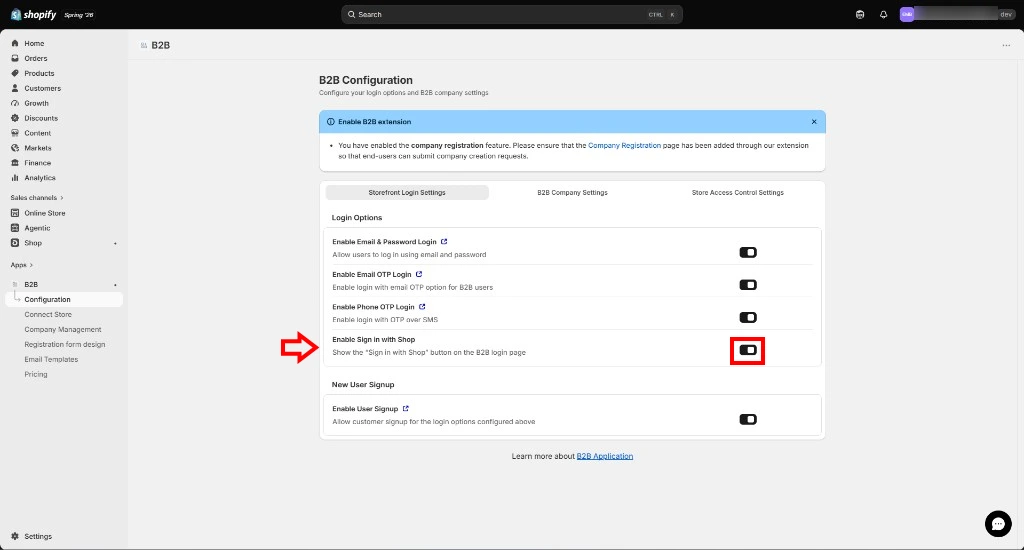Click the Online Store icon

[15, 213]
